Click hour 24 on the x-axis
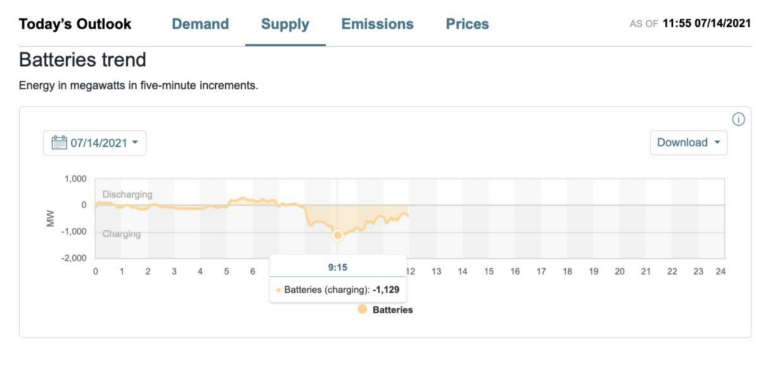 [x=721, y=271]
